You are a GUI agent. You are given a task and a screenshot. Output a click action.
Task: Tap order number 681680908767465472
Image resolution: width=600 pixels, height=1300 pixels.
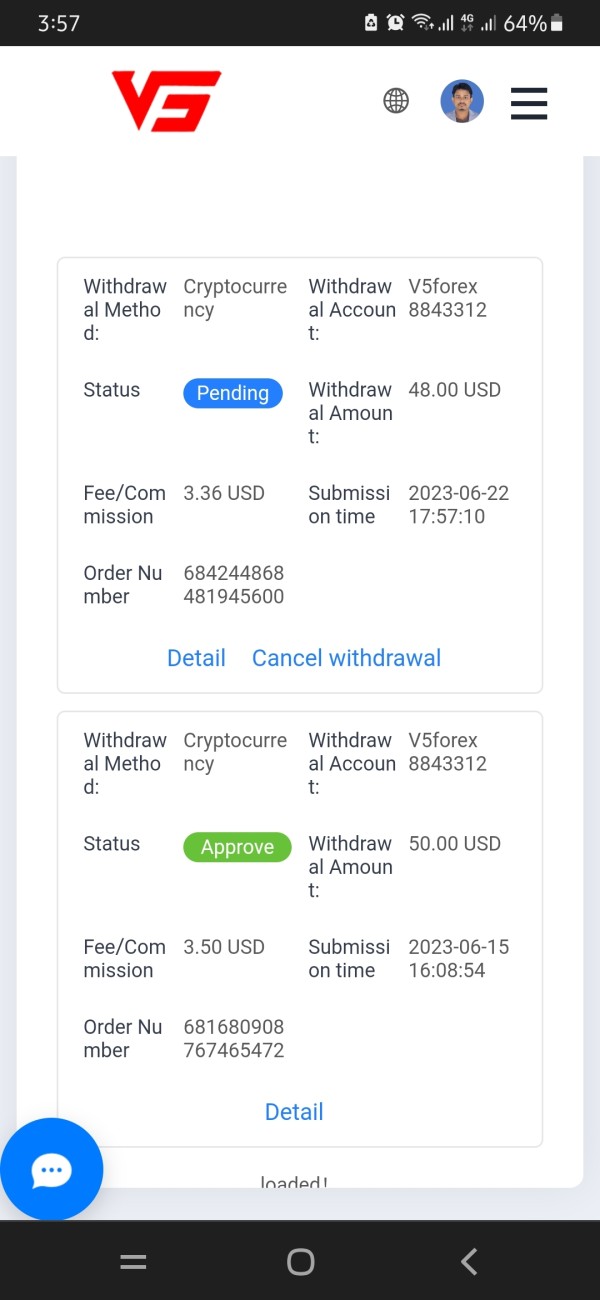click(234, 1039)
